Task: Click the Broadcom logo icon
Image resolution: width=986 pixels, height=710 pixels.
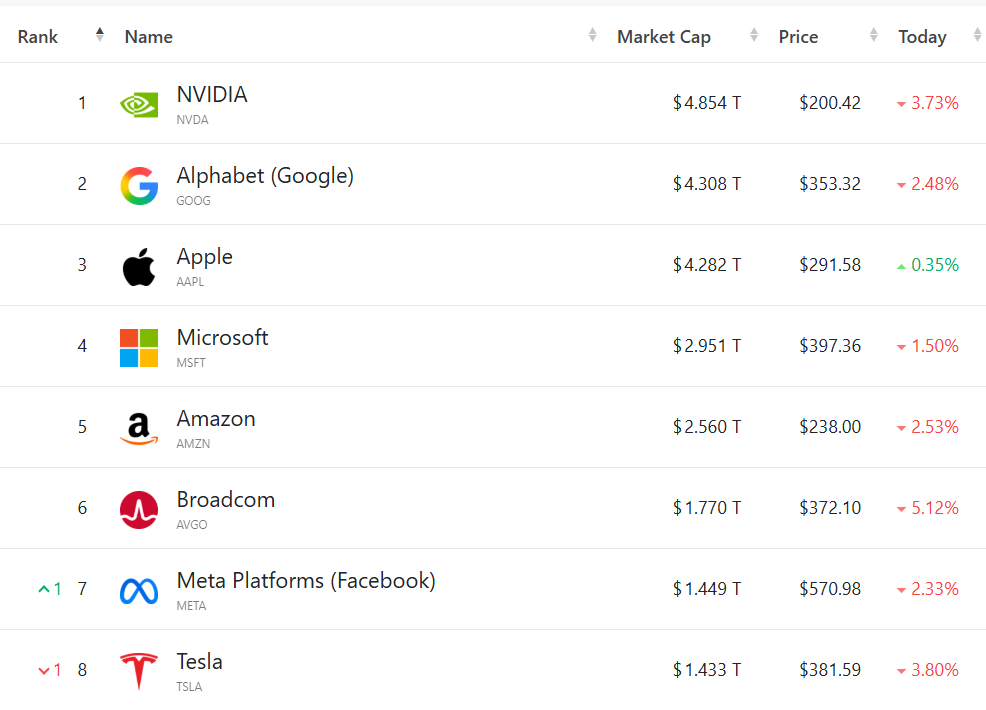Action: click(139, 510)
